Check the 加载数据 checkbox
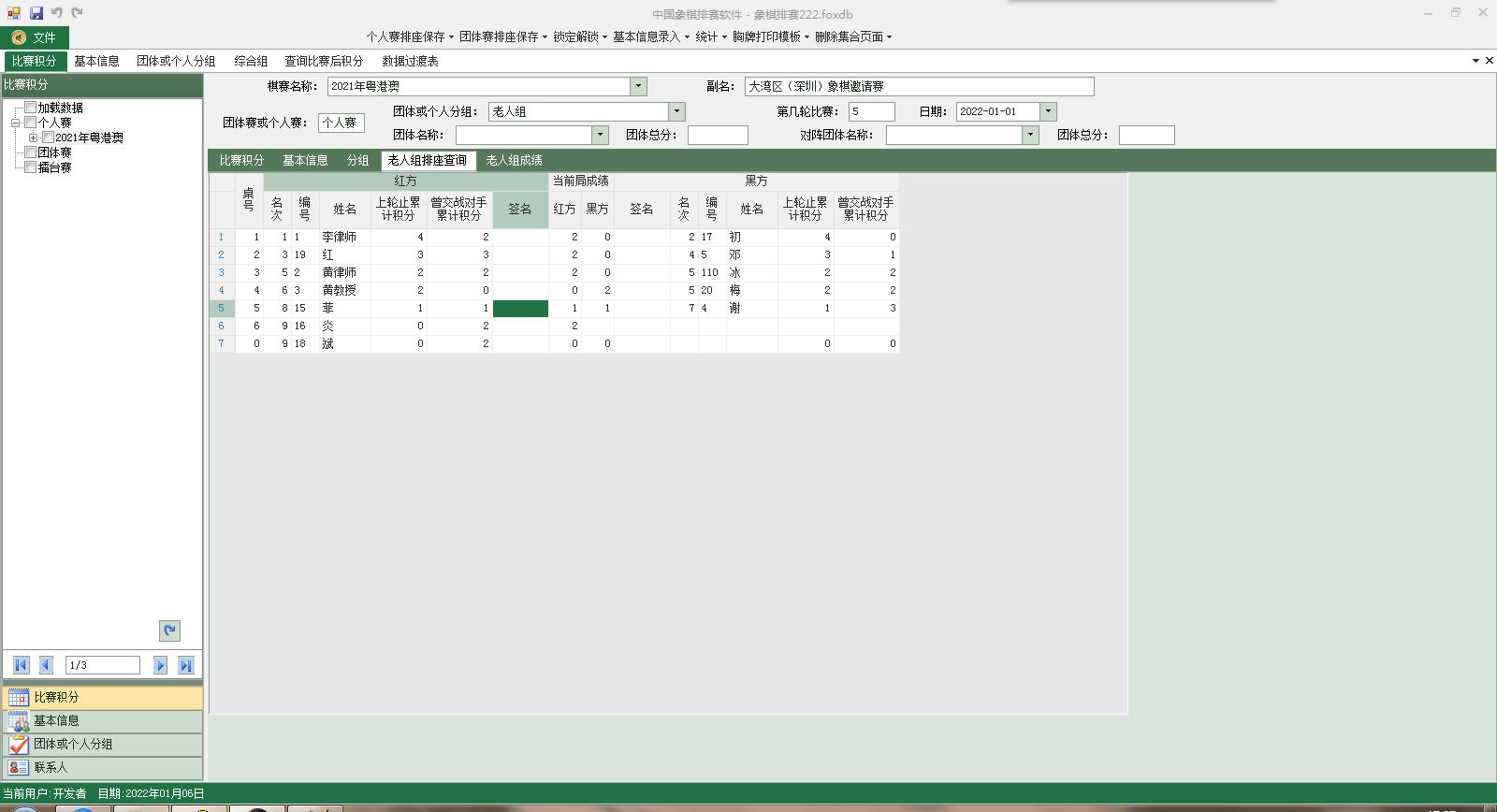Viewport: 1497px width, 812px height. pos(31,108)
